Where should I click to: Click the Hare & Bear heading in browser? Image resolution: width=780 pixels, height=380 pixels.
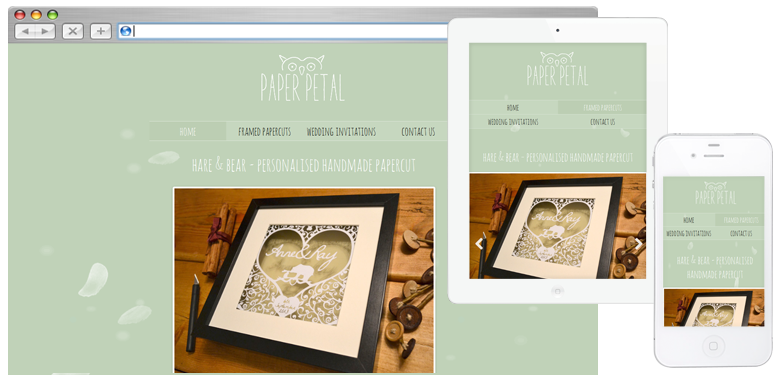(303, 165)
